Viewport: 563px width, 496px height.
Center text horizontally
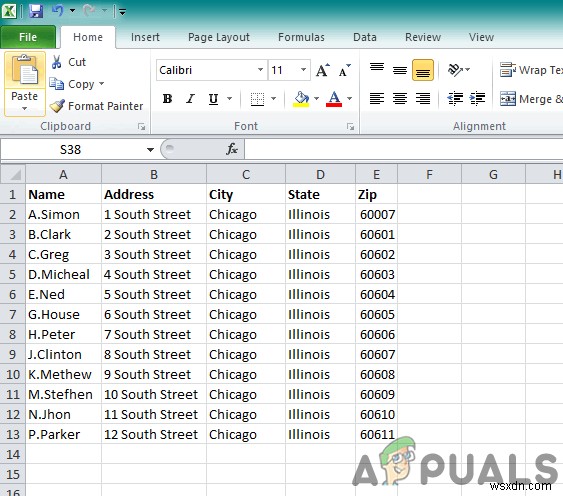[400, 98]
